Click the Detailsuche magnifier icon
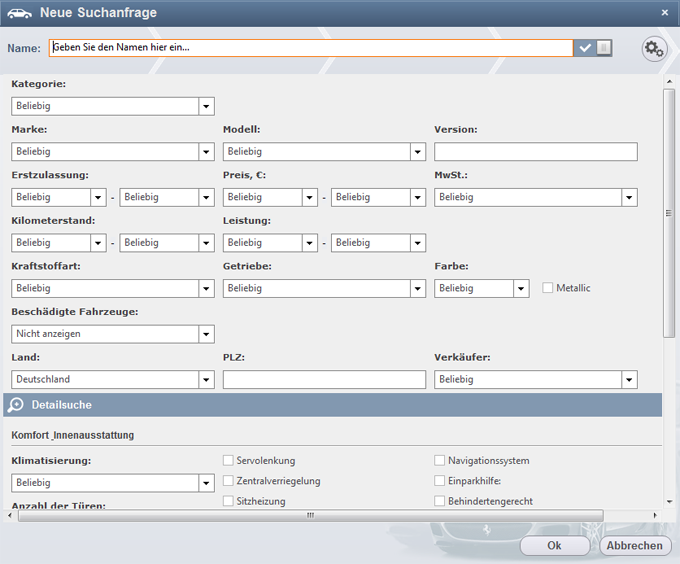Viewport: 680px width, 564px height. [x=17, y=405]
